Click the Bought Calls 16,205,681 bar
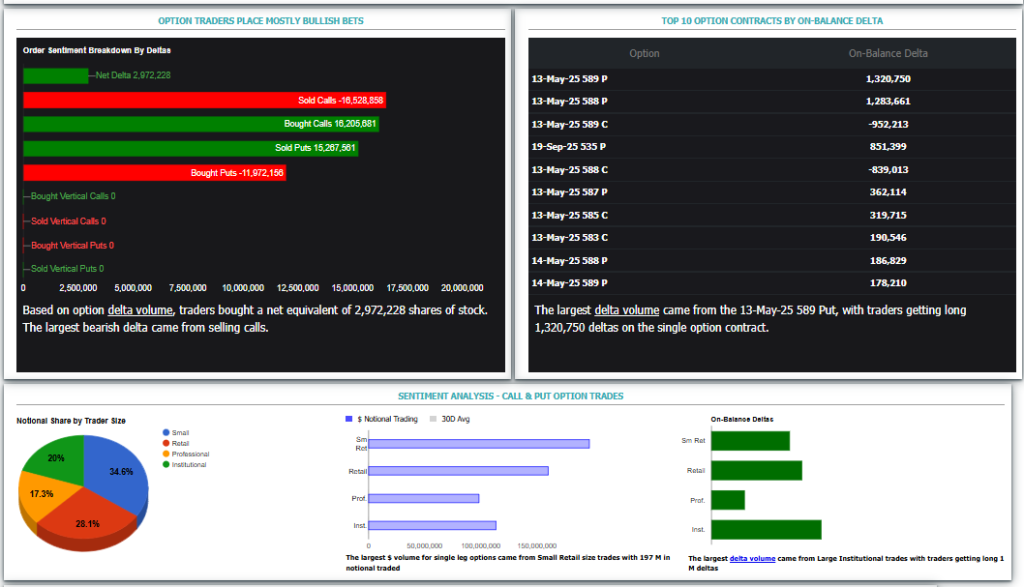 click(x=201, y=124)
